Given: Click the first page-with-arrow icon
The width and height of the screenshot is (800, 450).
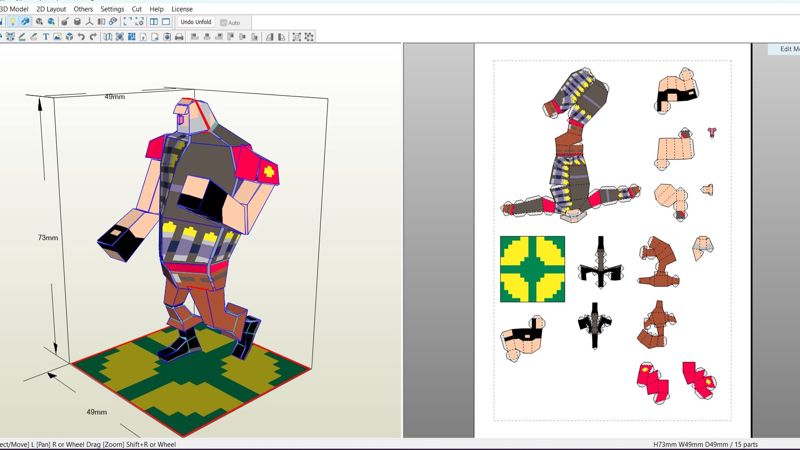Looking at the screenshot, I should pos(143,37).
